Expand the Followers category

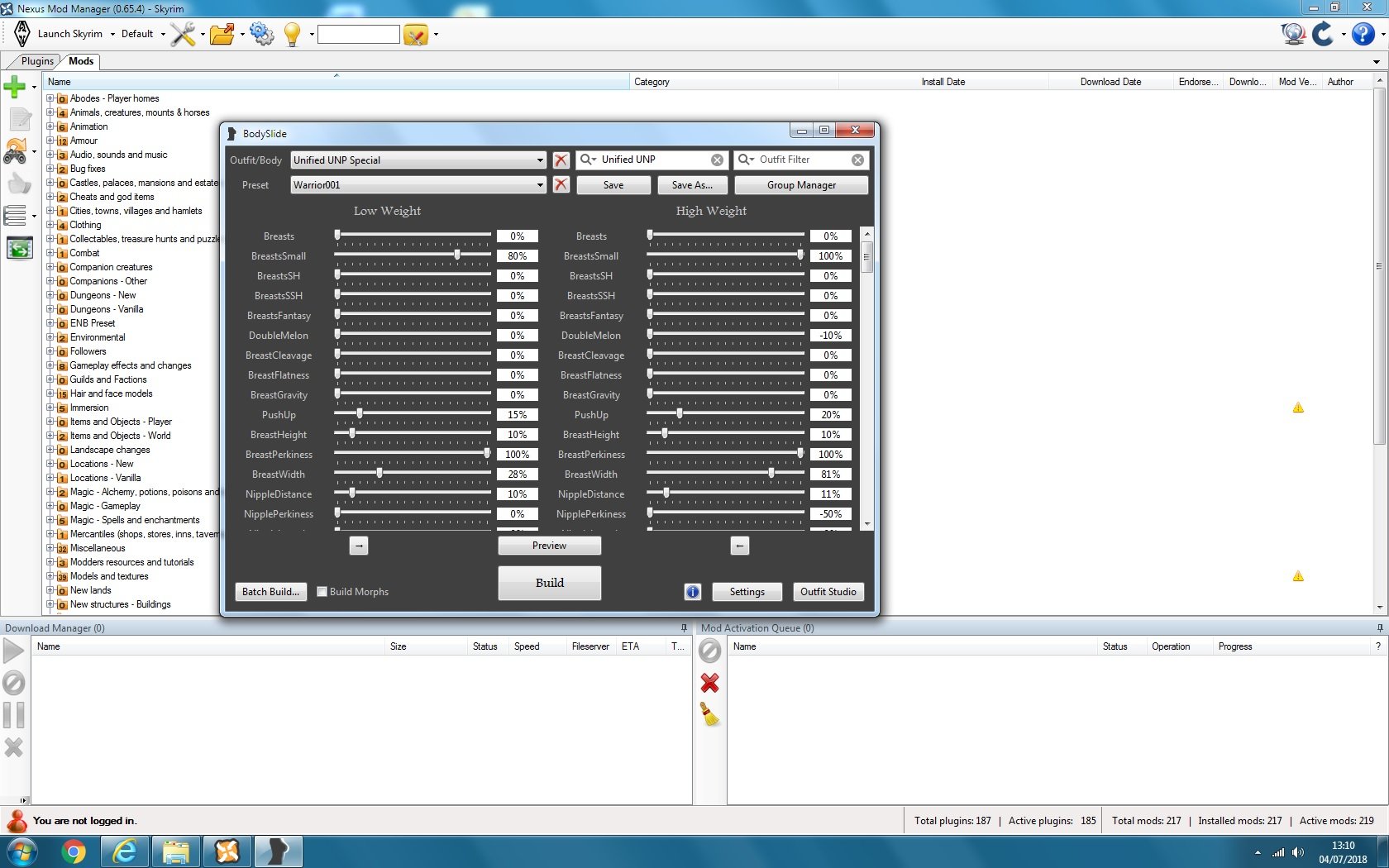click(x=50, y=351)
